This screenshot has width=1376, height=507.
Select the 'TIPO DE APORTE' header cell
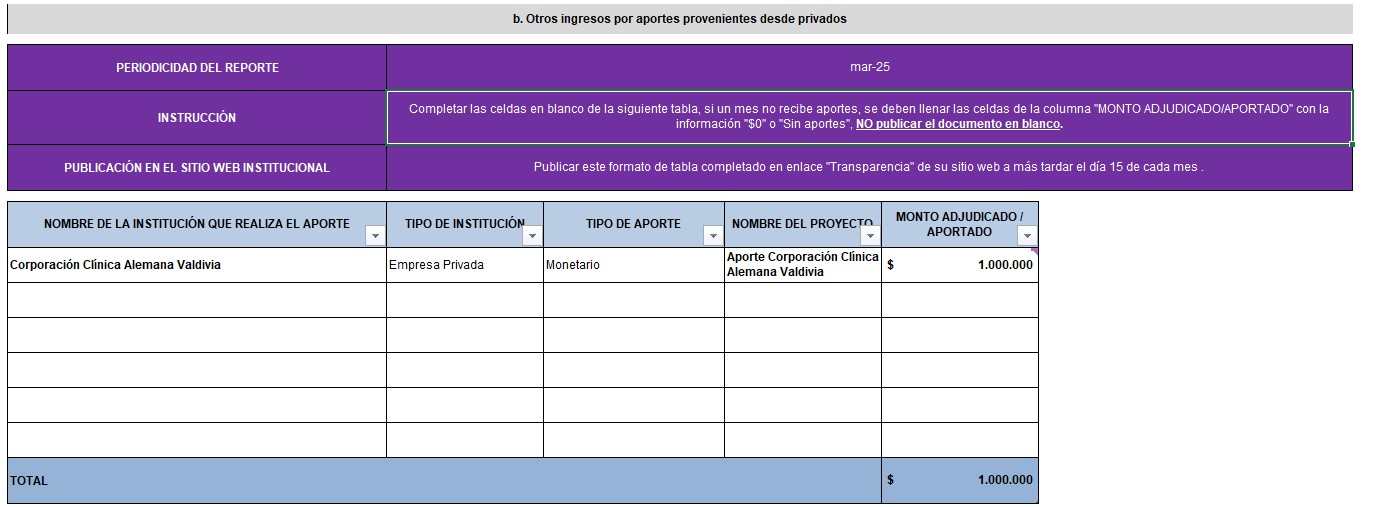[634, 224]
